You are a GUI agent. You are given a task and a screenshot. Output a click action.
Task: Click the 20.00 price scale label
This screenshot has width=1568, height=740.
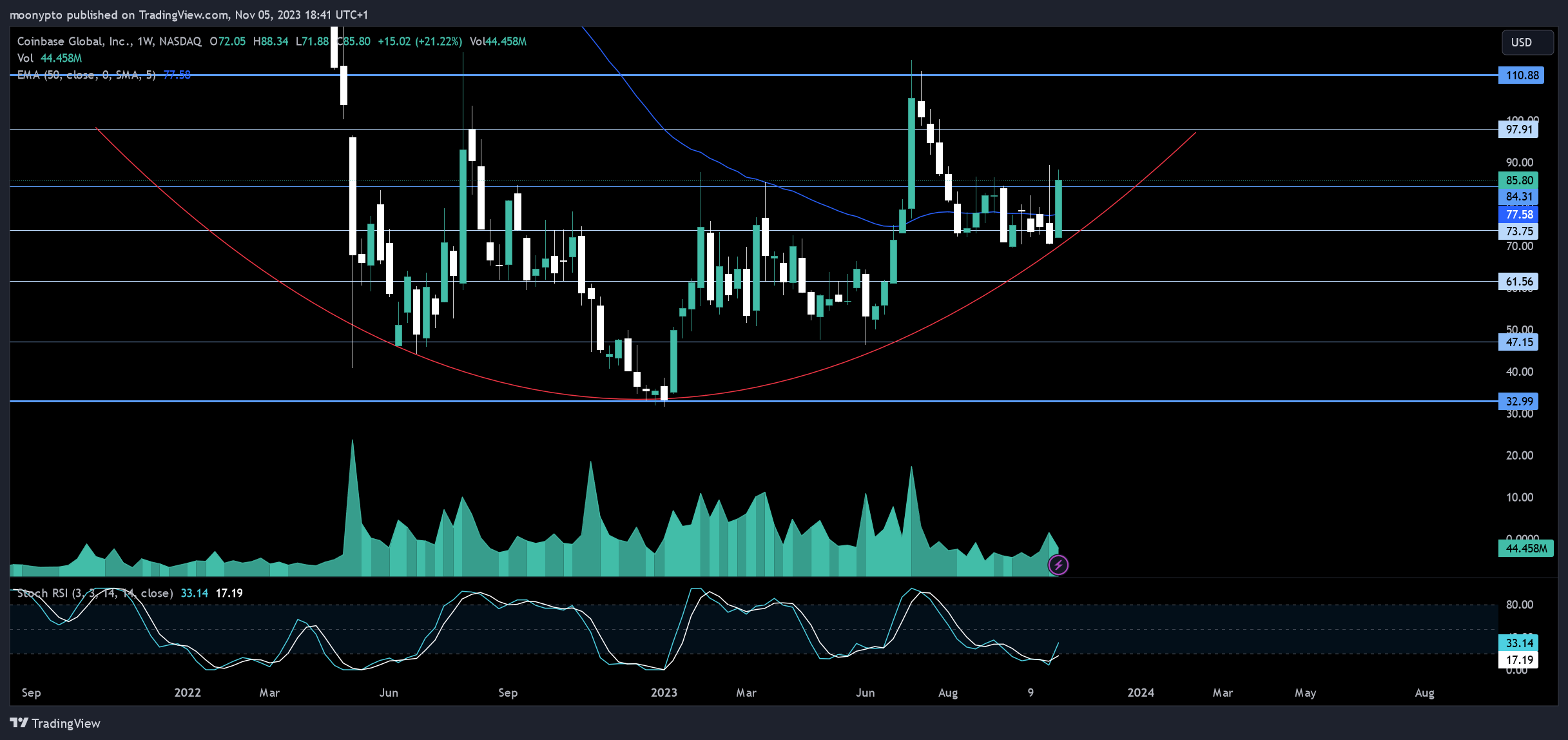coord(1519,456)
